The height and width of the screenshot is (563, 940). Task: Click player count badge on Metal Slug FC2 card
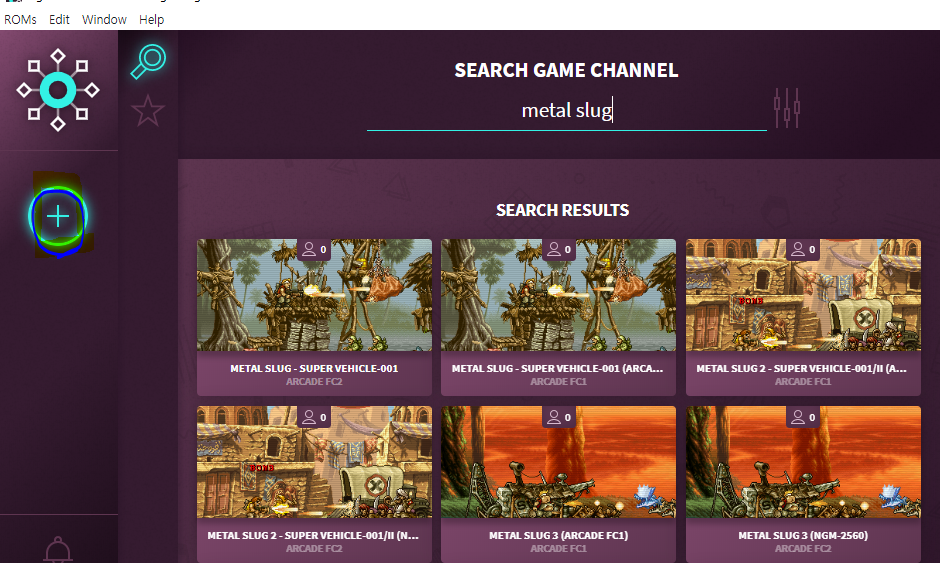coord(314,249)
